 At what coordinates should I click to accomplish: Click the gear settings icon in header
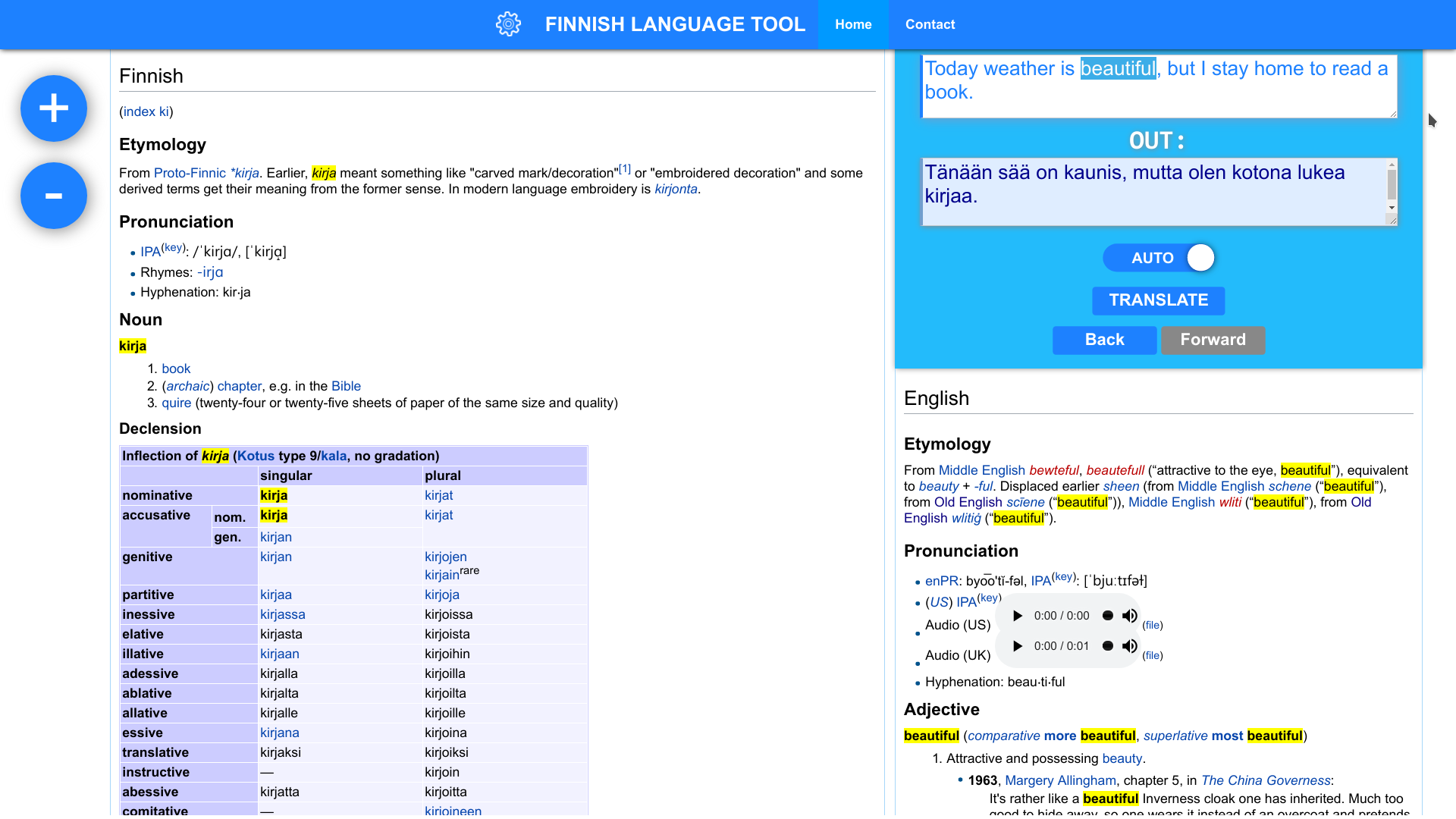pyautogui.click(x=508, y=24)
